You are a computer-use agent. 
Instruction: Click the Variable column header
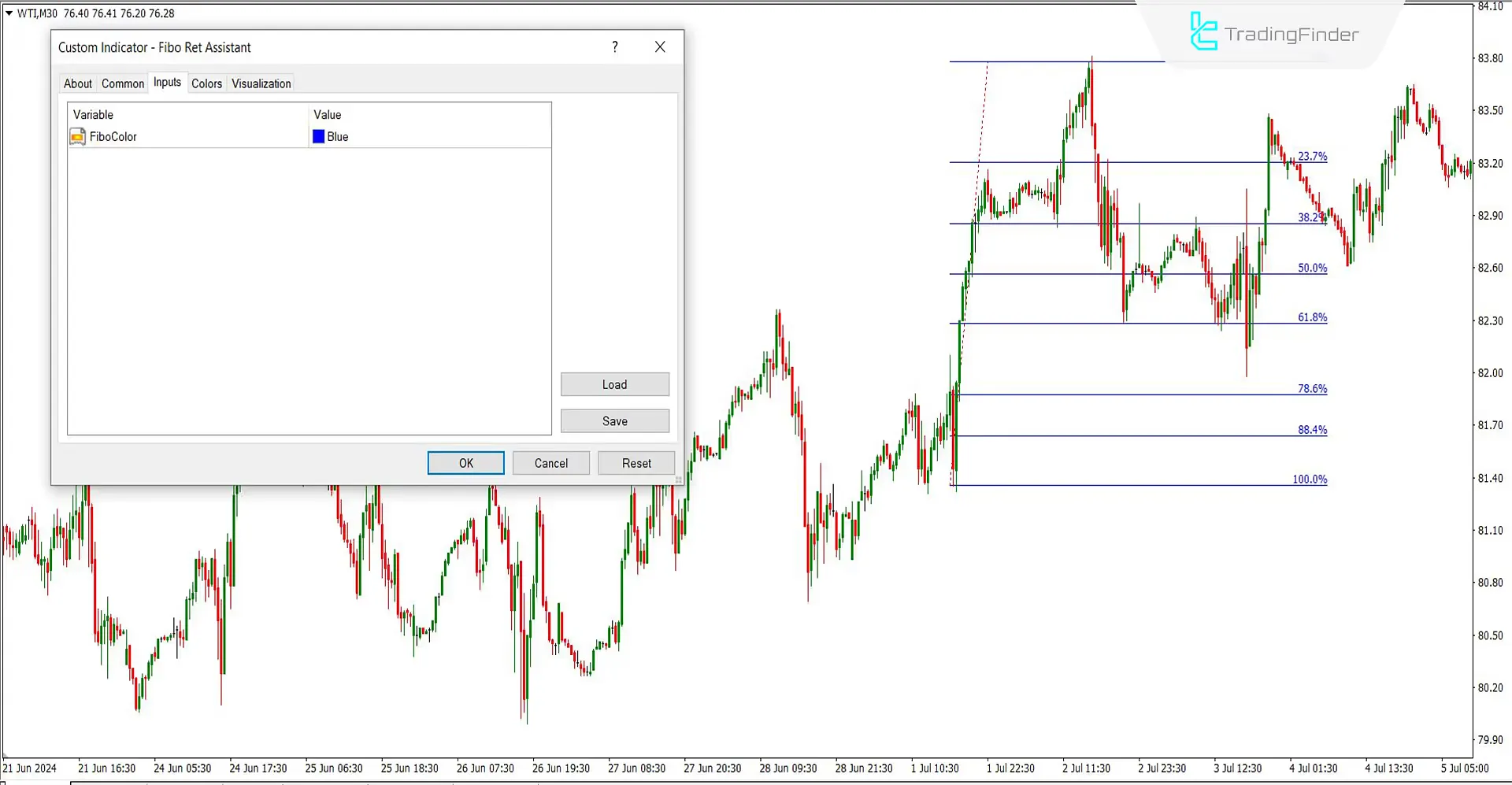click(x=94, y=115)
